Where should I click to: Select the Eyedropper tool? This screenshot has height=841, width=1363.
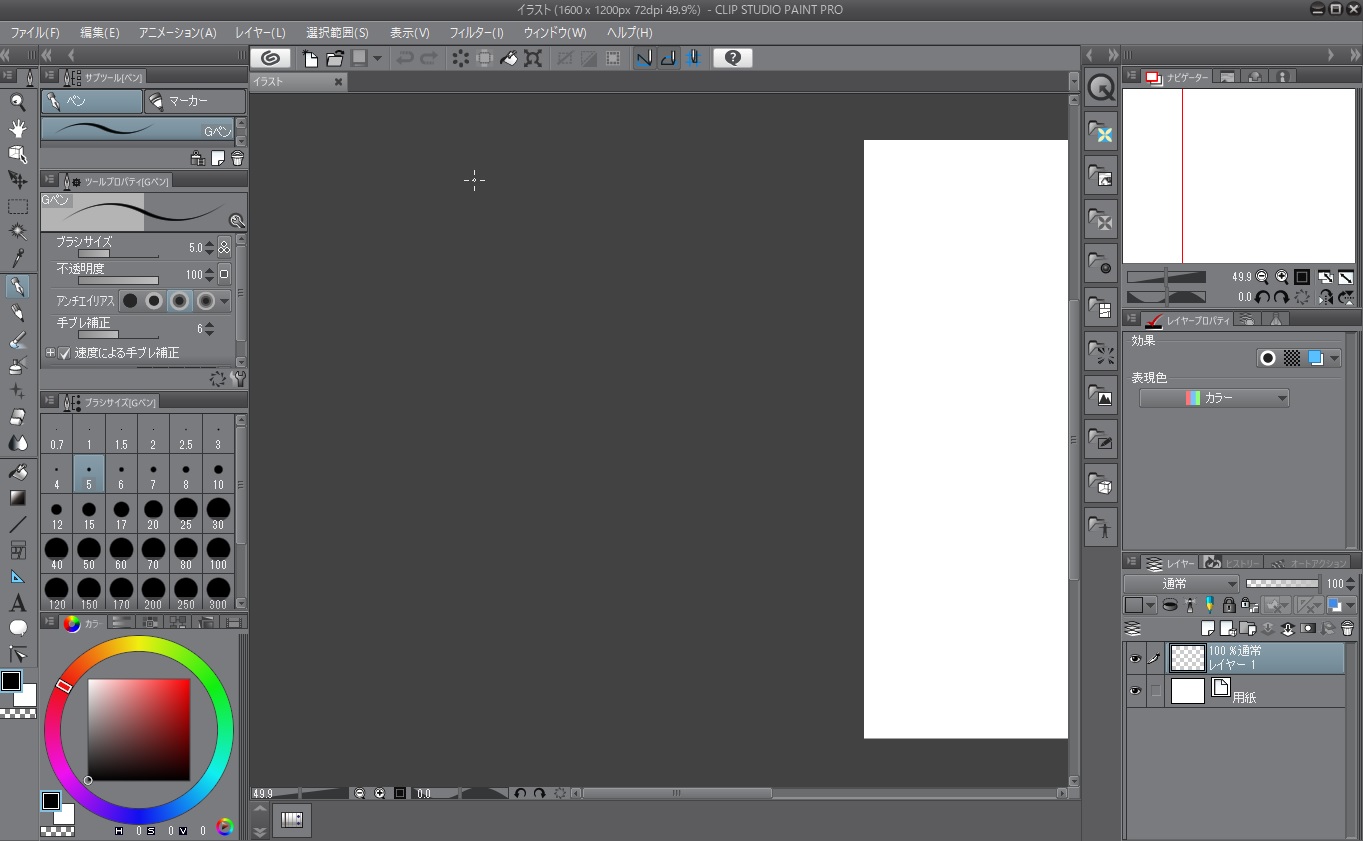(x=17, y=260)
